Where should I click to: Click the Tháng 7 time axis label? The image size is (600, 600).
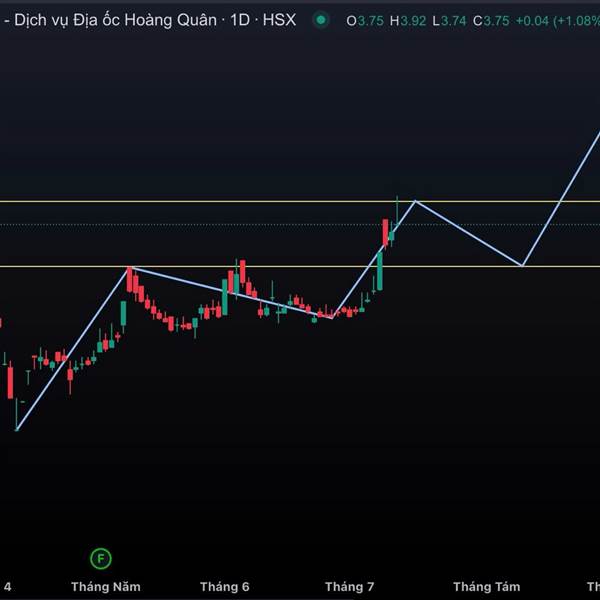[349, 587]
